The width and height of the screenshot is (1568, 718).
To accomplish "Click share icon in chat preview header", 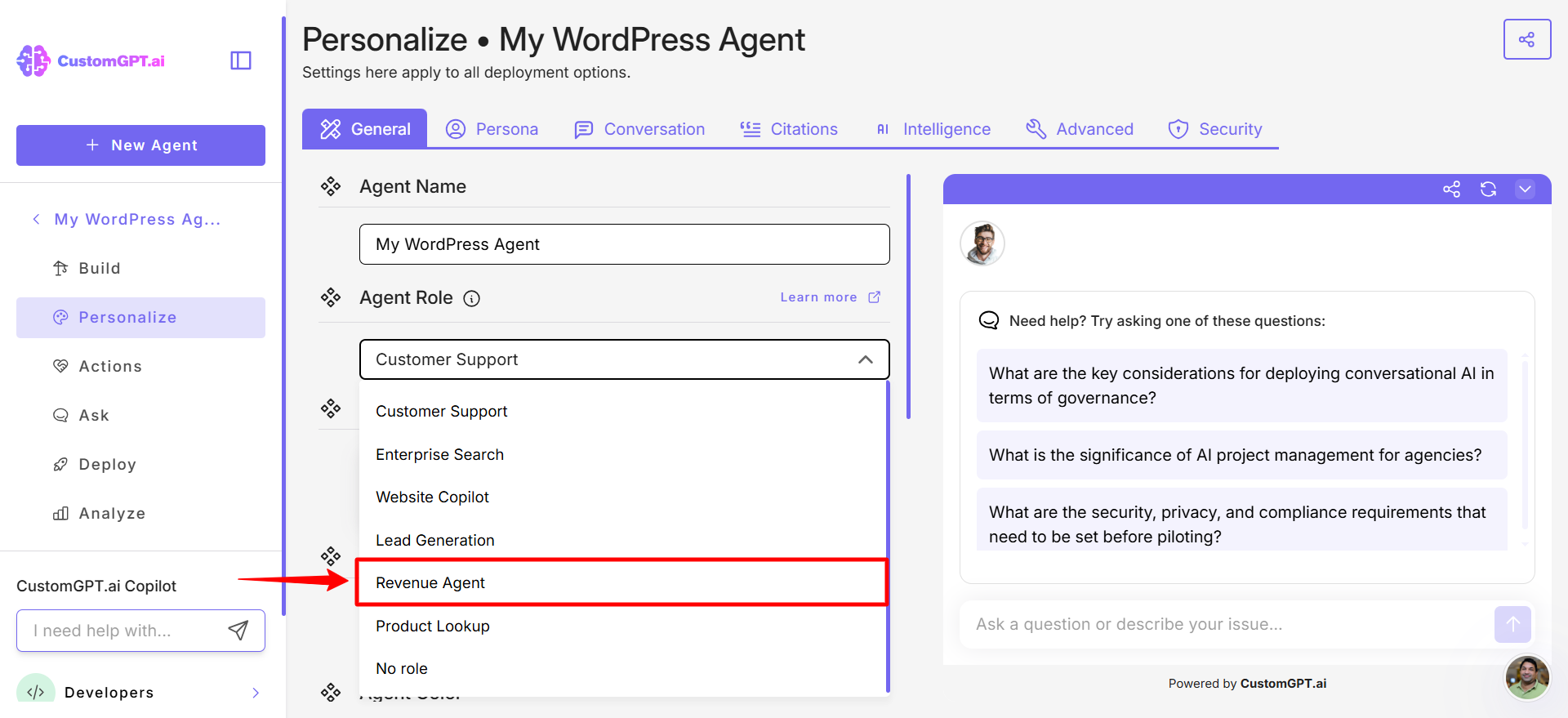I will 1451,190.
